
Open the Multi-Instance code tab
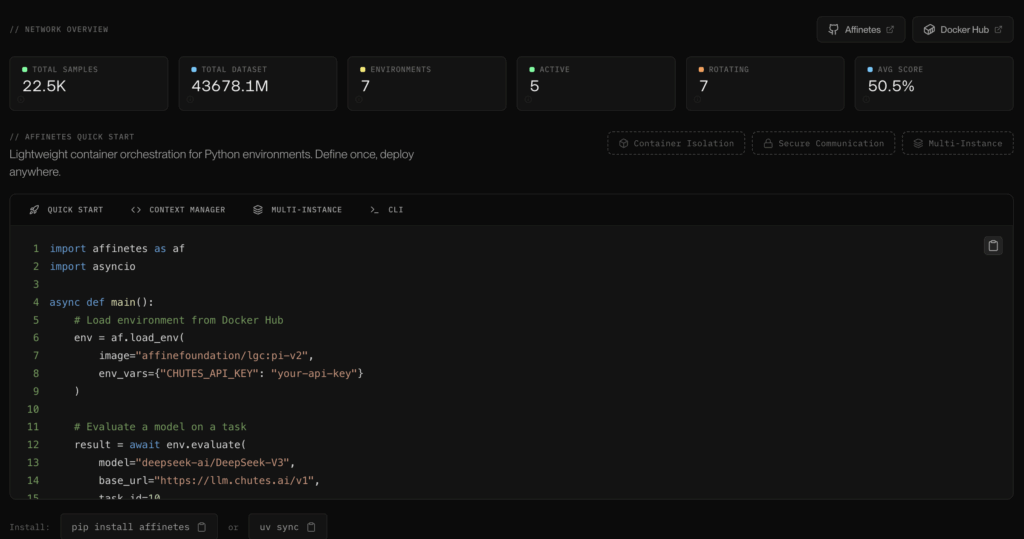coord(298,210)
